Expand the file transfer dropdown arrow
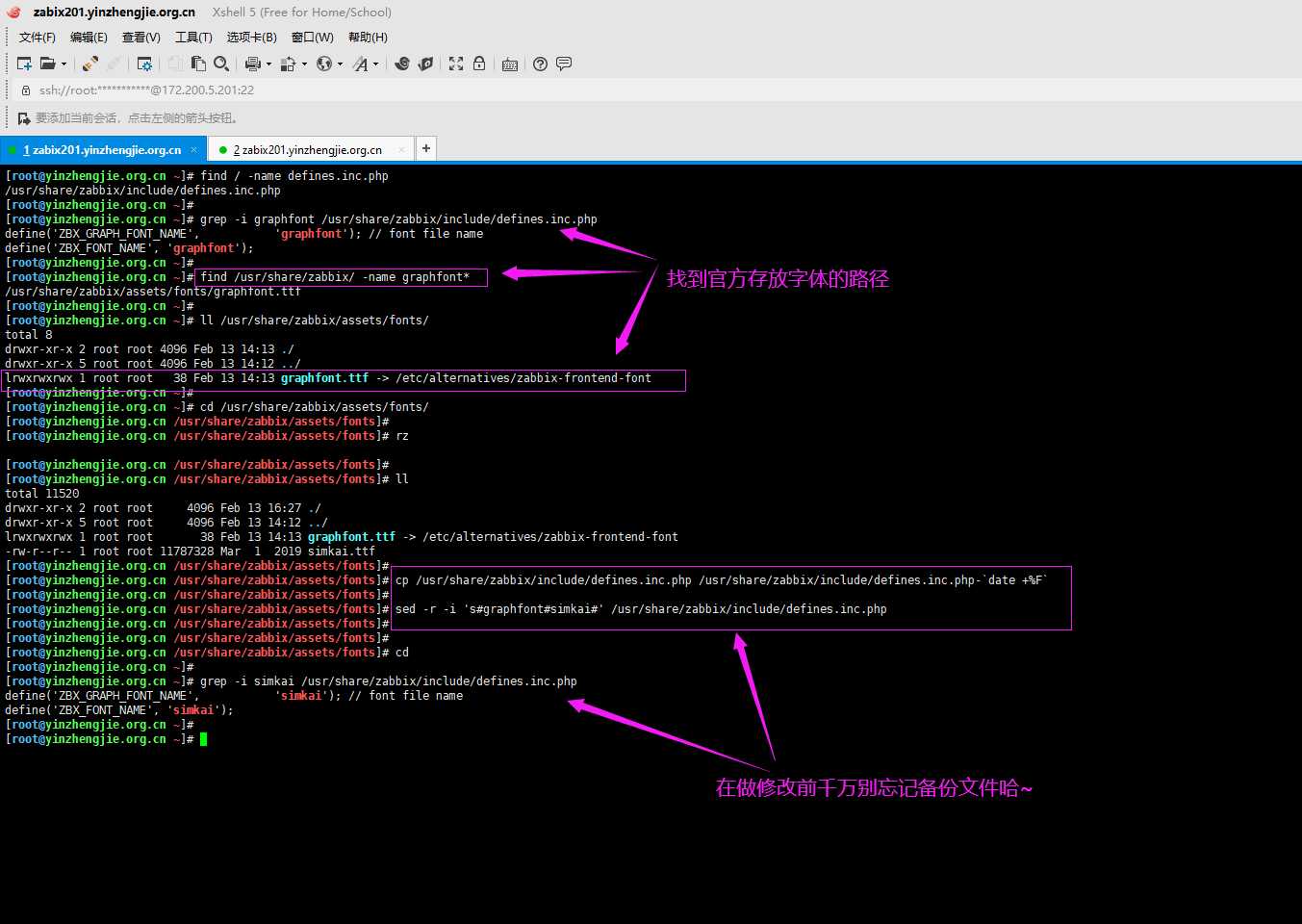This screenshot has height=924, width=1302. 304,64
